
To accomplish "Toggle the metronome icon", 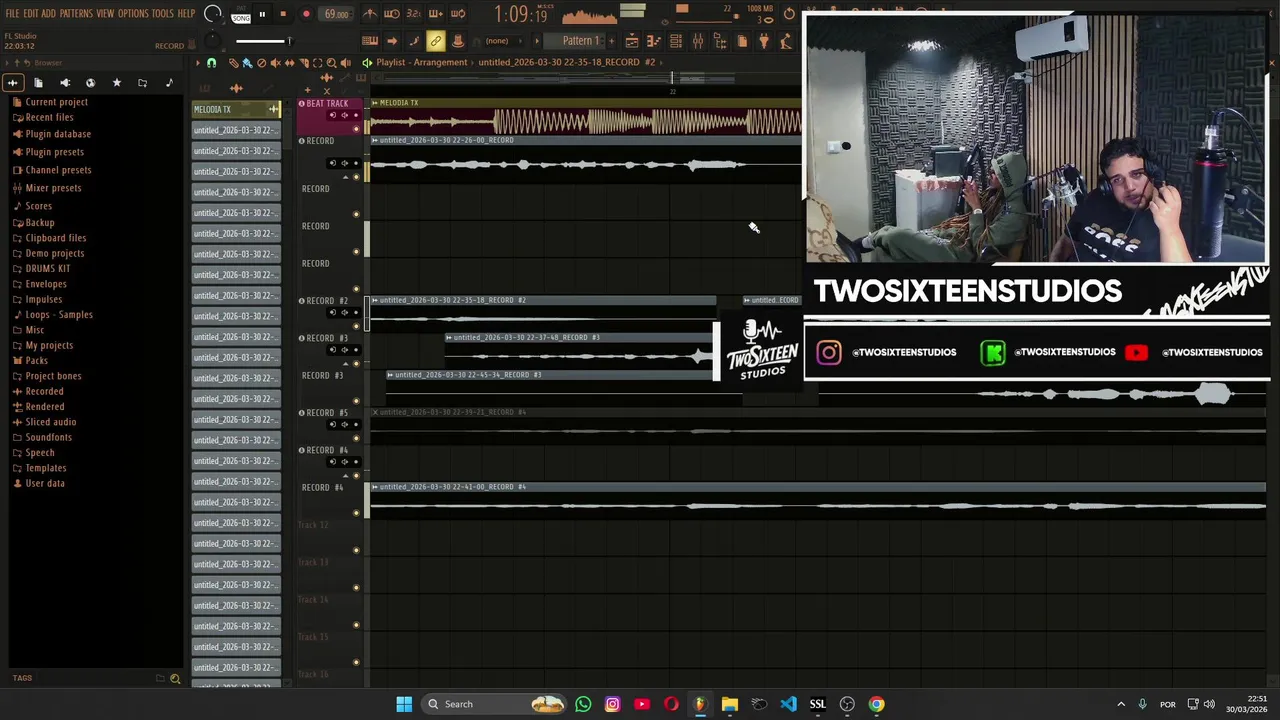I will click(370, 14).
